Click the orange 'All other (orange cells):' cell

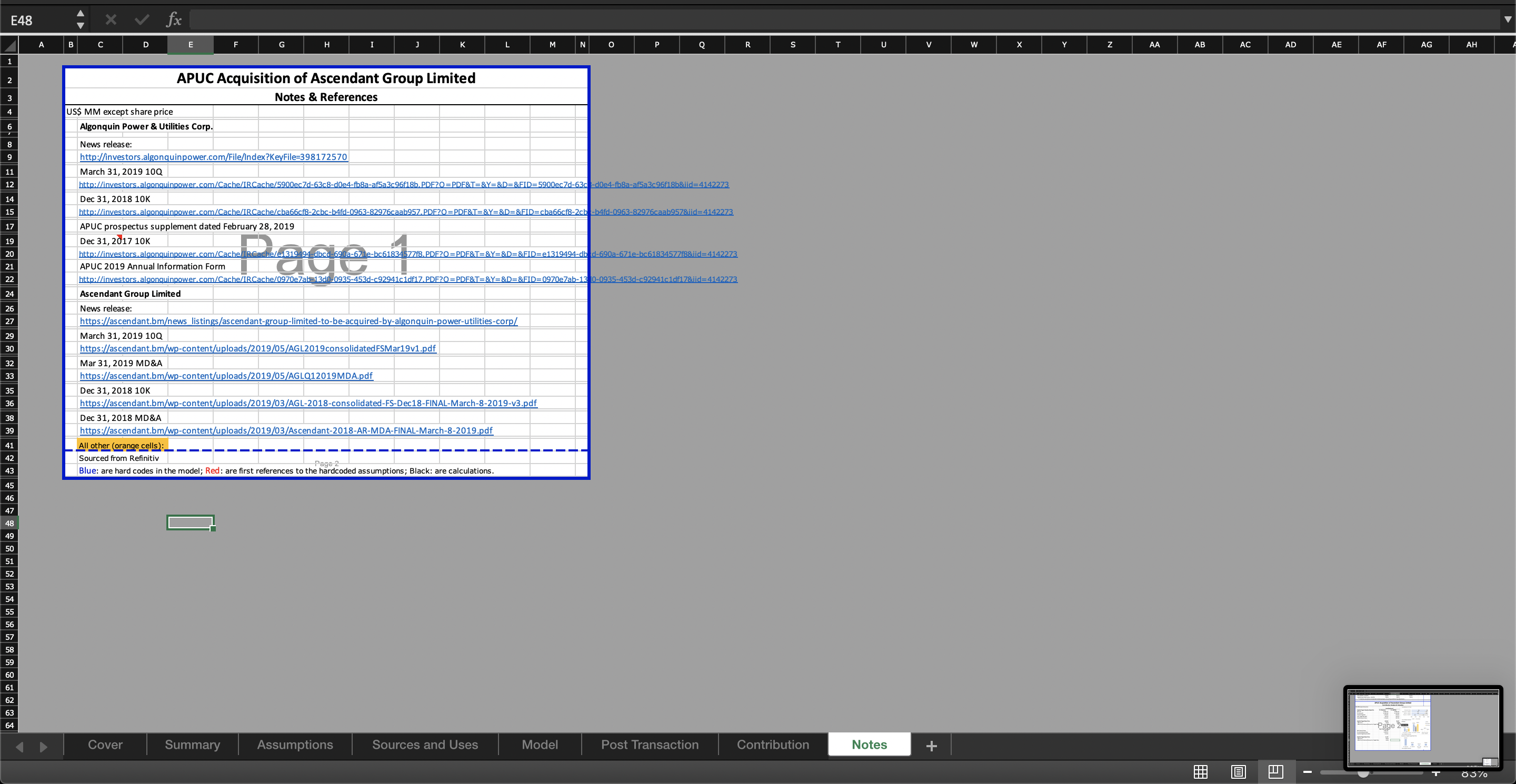122,445
